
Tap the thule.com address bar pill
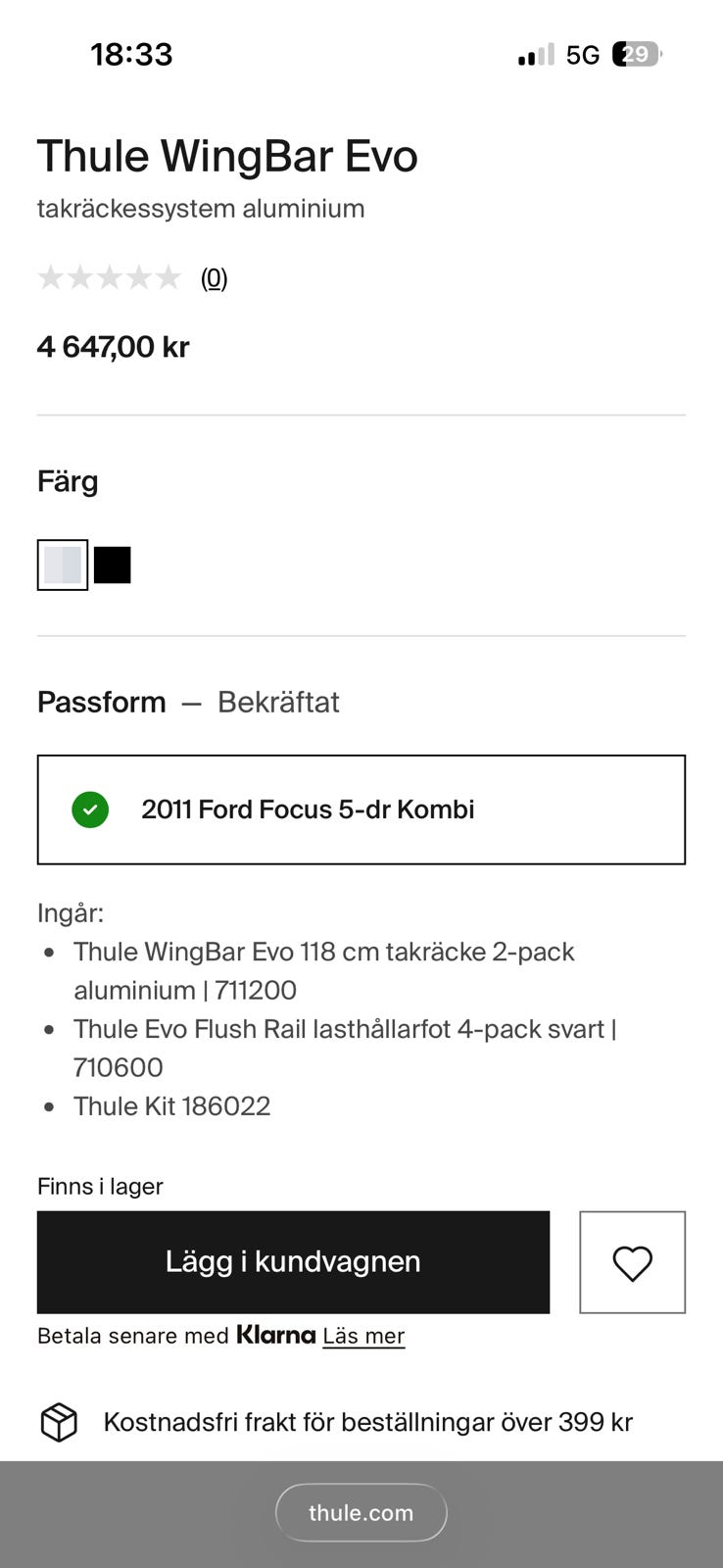[361, 1512]
